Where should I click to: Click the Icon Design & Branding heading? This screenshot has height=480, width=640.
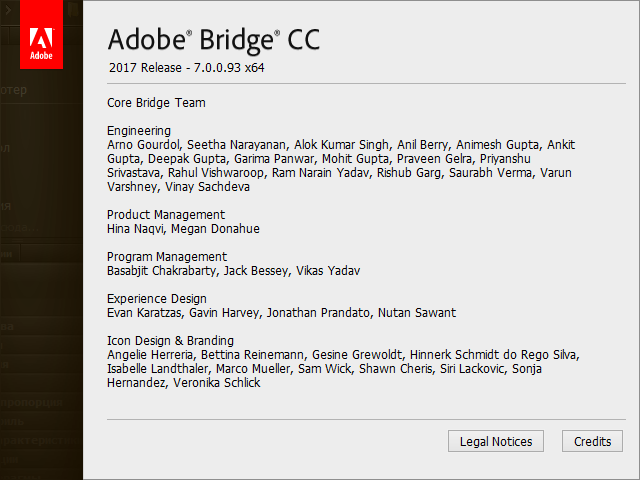pos(170,340)
